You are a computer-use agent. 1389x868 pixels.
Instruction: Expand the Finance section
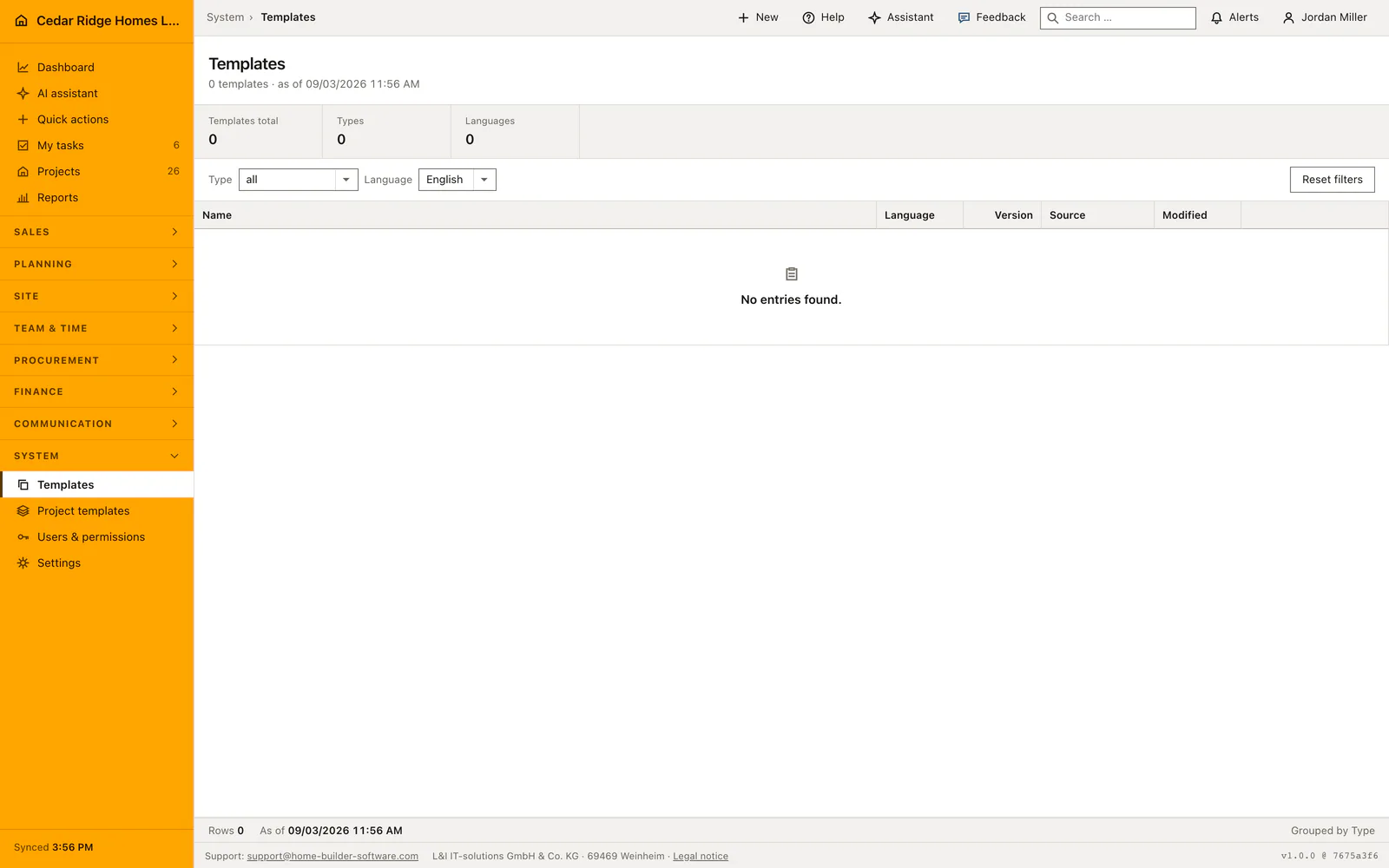(96, 391)
